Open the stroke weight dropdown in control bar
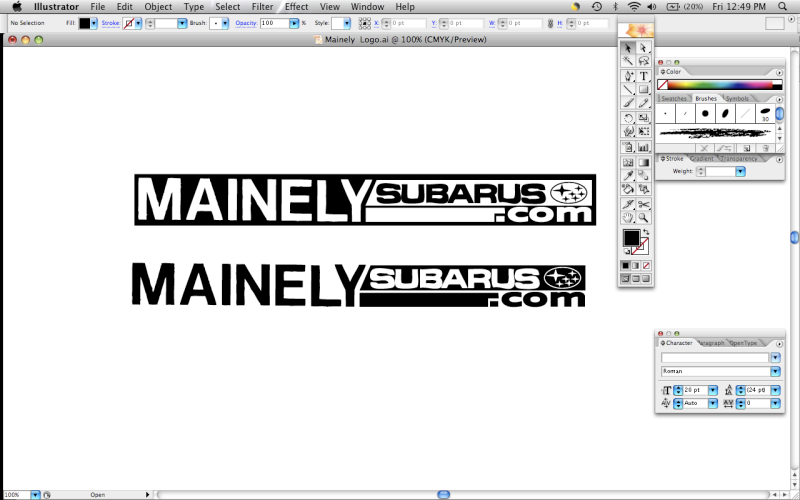The height and width of the screenshot is (500, 800). [182, 23]
